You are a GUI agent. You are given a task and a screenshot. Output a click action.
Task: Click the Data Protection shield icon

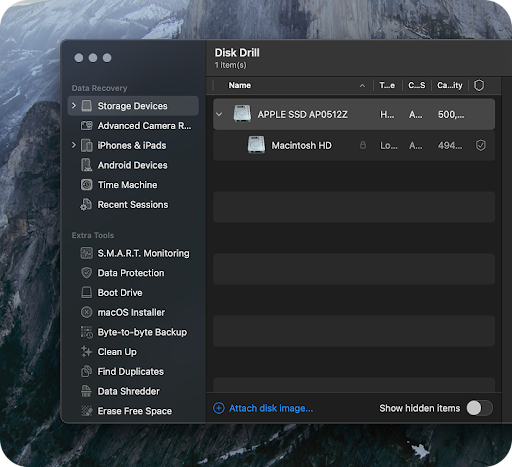pos(87,273)
